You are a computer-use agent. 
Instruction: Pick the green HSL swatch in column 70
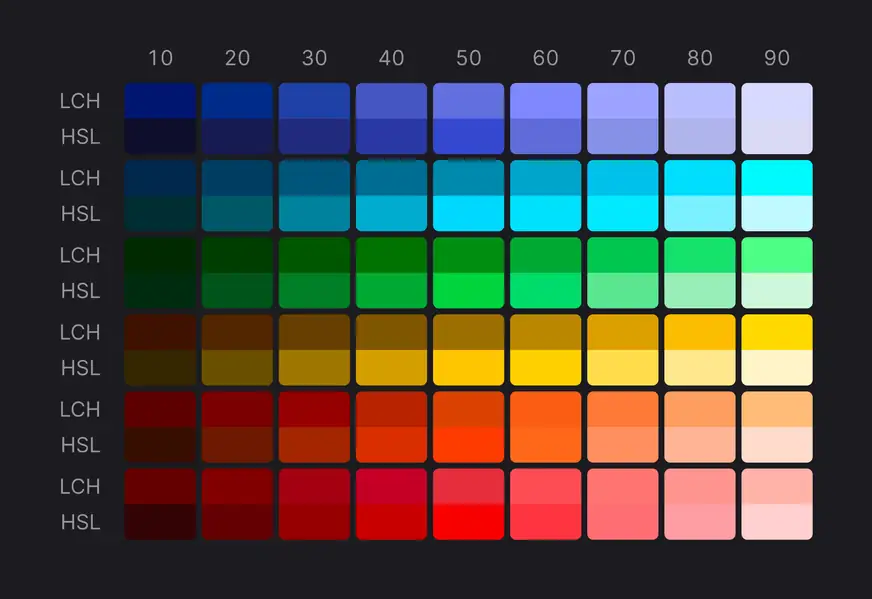tap(623, 291)
